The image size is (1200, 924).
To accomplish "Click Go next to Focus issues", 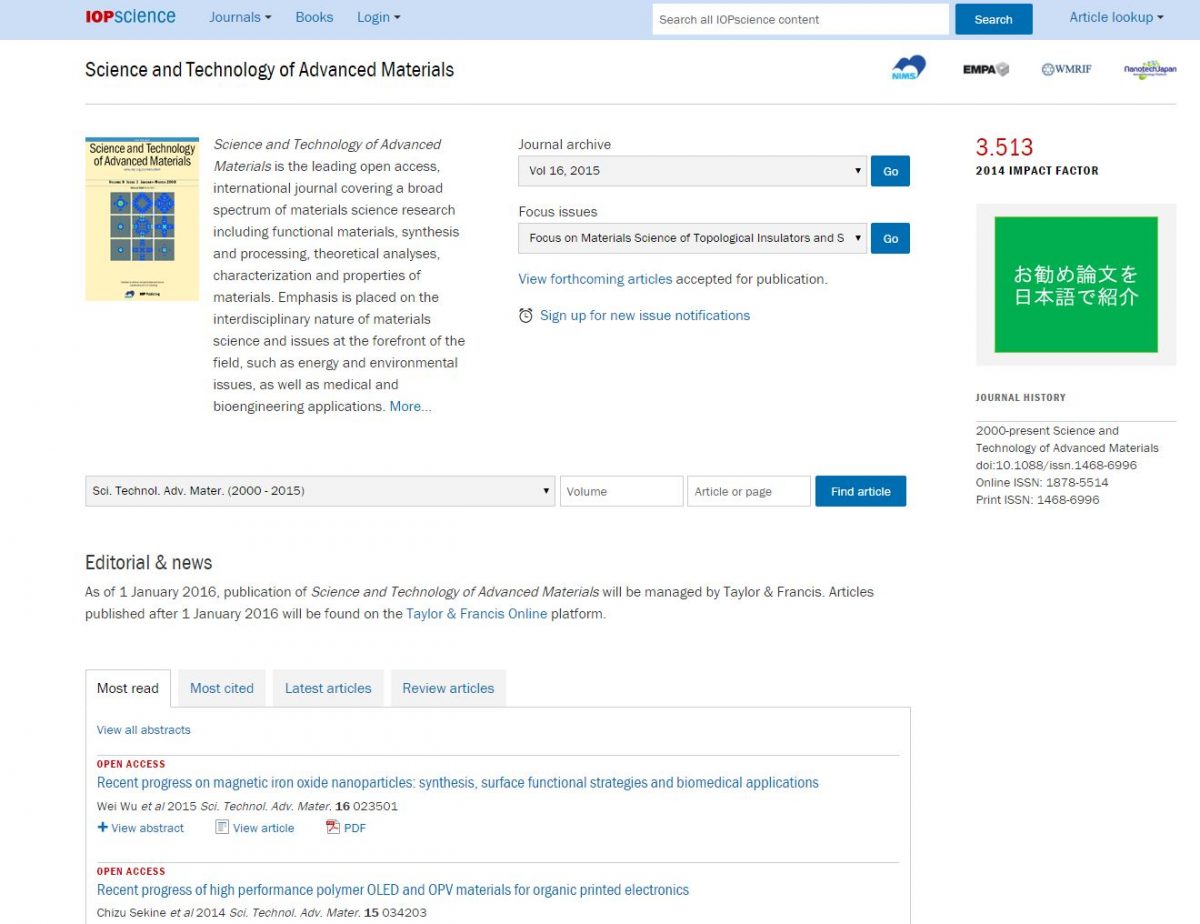I will point(890,238).
